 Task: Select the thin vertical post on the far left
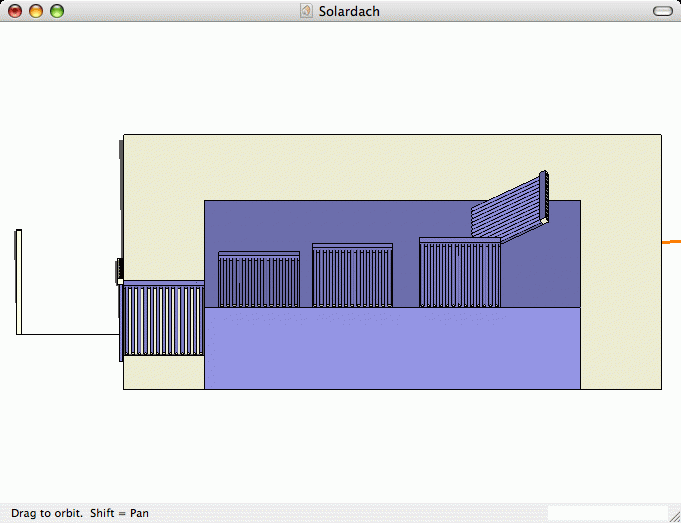click(x=18, y=282)
